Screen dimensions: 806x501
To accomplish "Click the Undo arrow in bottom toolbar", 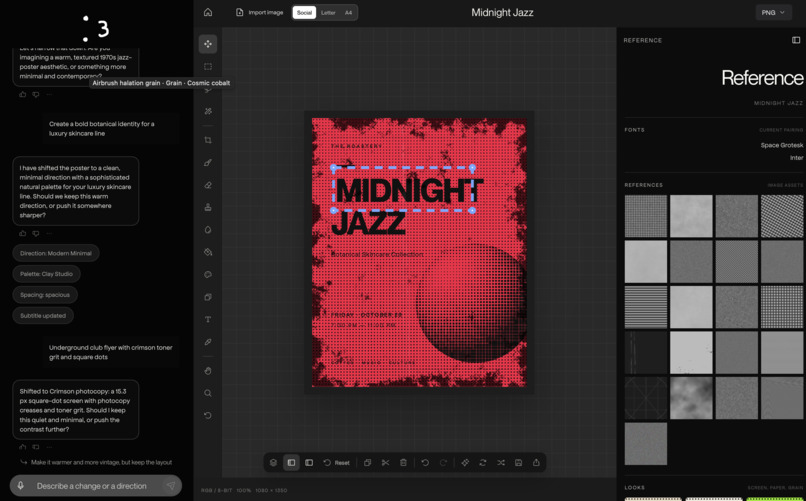I will click(x=425, y=462).
